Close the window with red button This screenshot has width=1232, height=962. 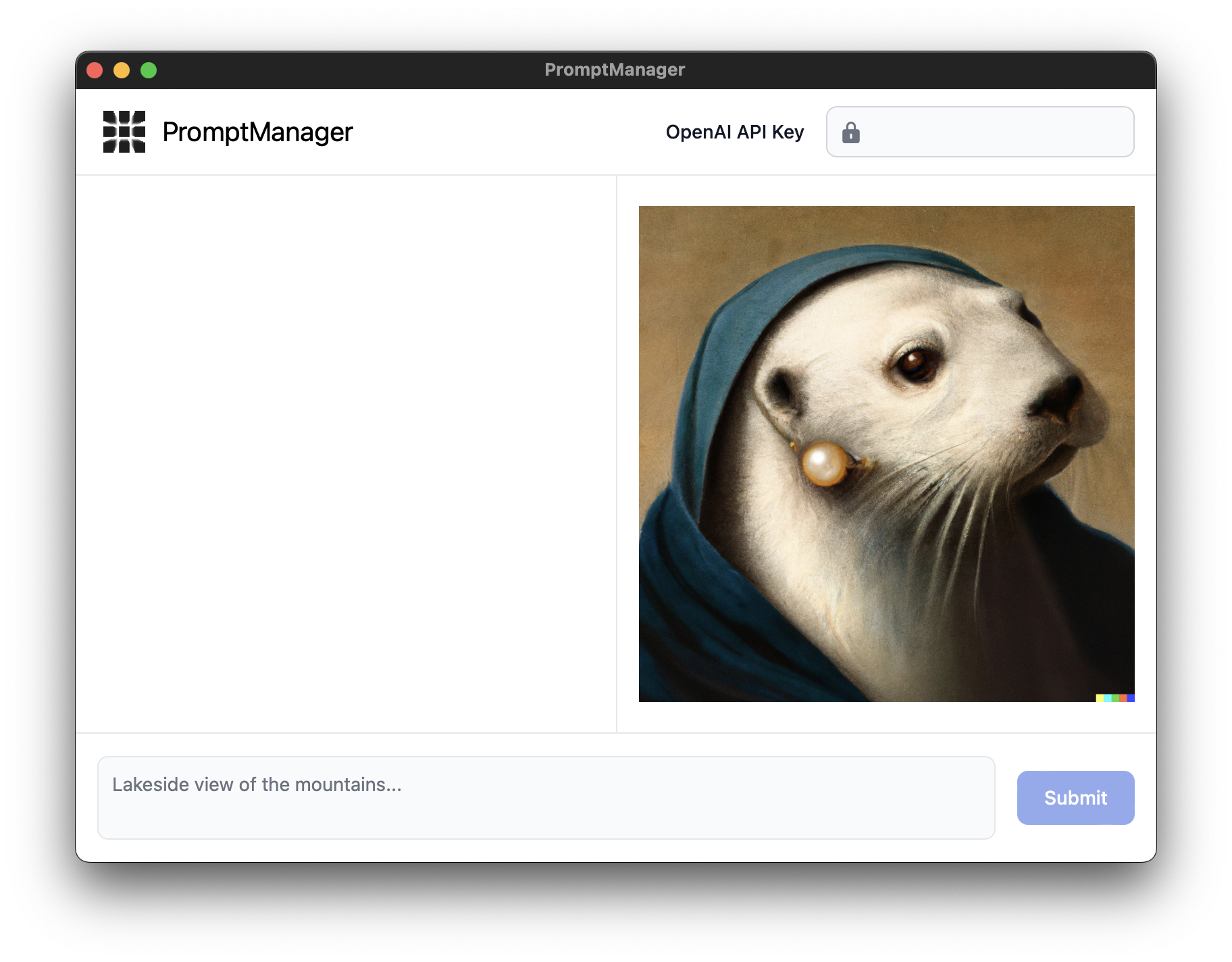[x=95, y=70]
